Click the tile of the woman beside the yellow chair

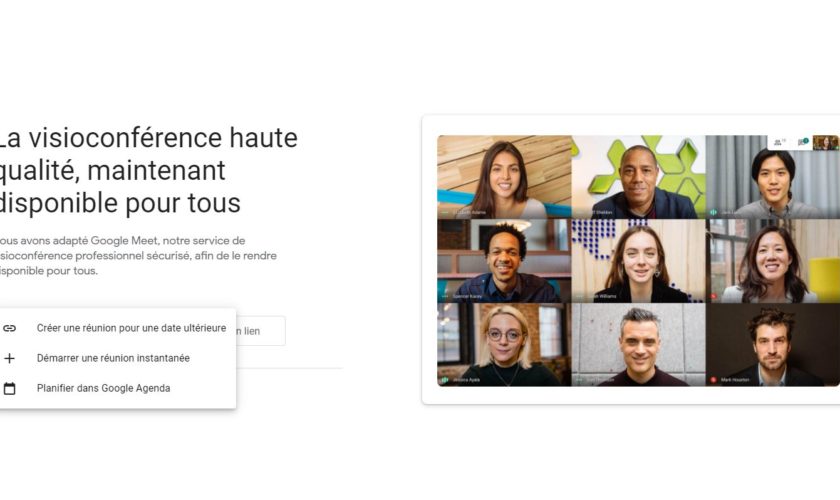tap(772, 260)
